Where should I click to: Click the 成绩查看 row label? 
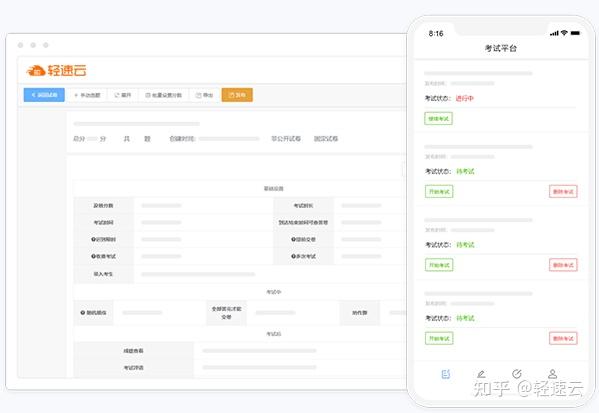click(x=133, y=351)
